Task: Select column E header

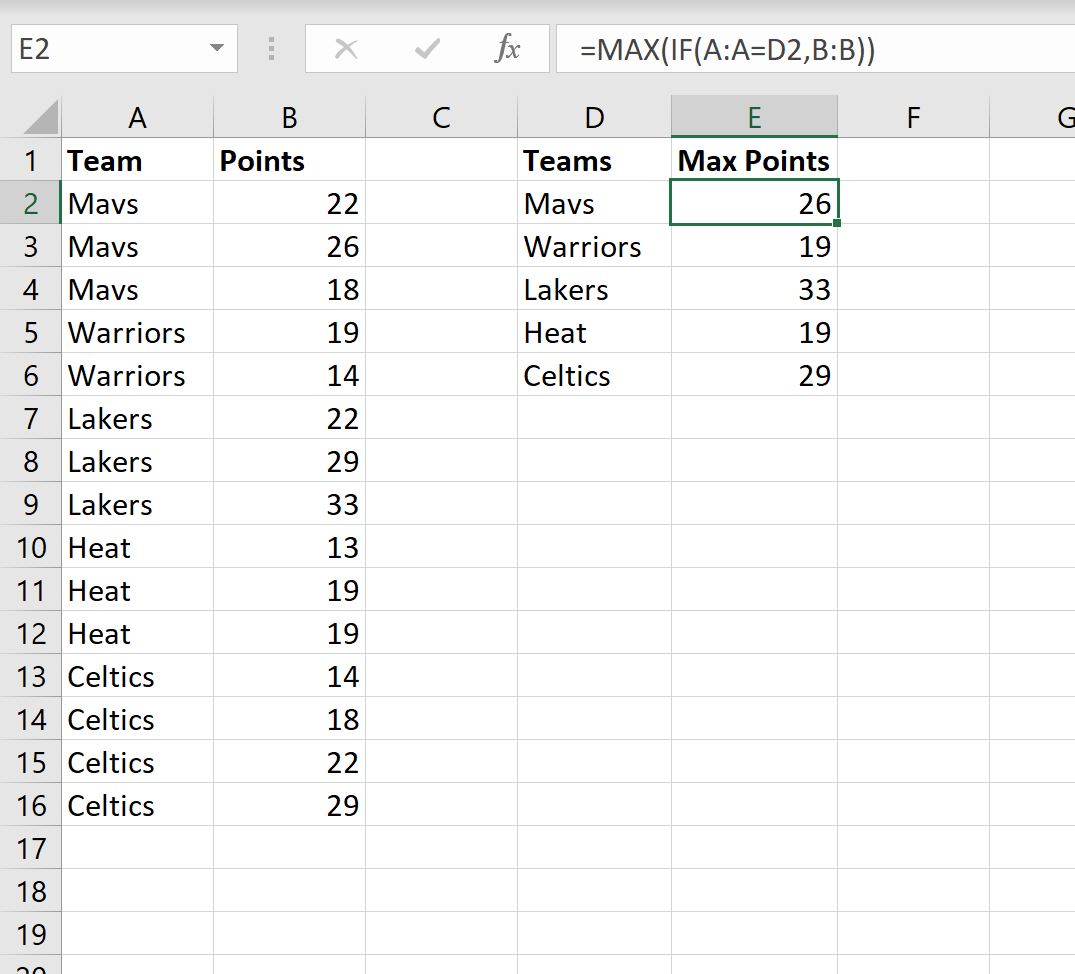Action: (x=754, y=118)
